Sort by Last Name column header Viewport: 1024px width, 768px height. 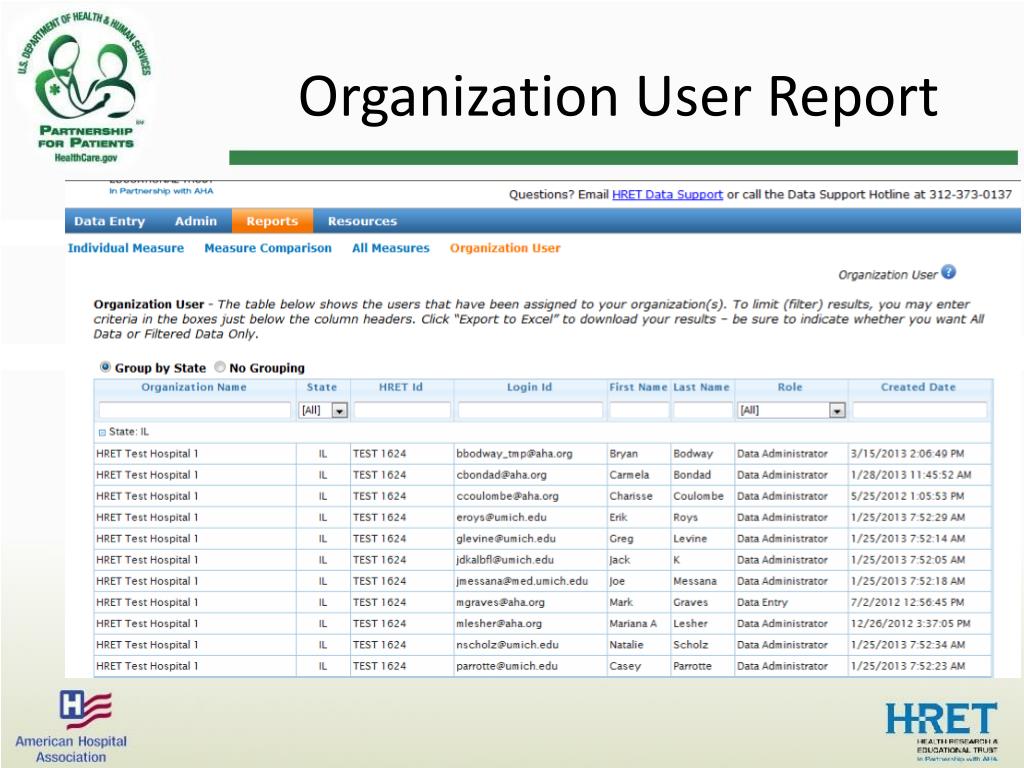pyautogui.click(x=701, y=387)
